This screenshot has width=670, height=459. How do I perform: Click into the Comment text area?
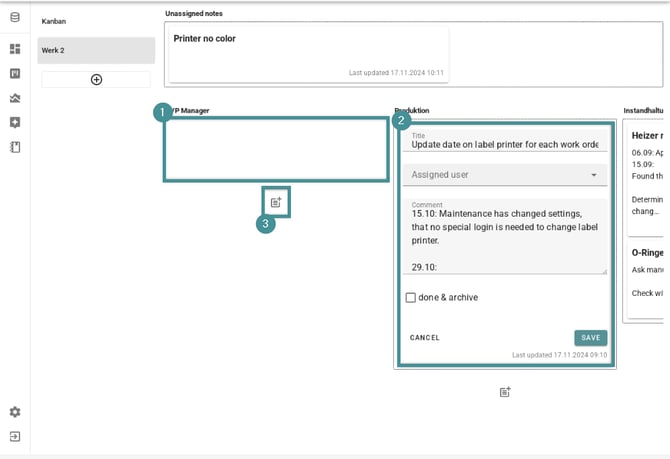click(x=505, y=236)
